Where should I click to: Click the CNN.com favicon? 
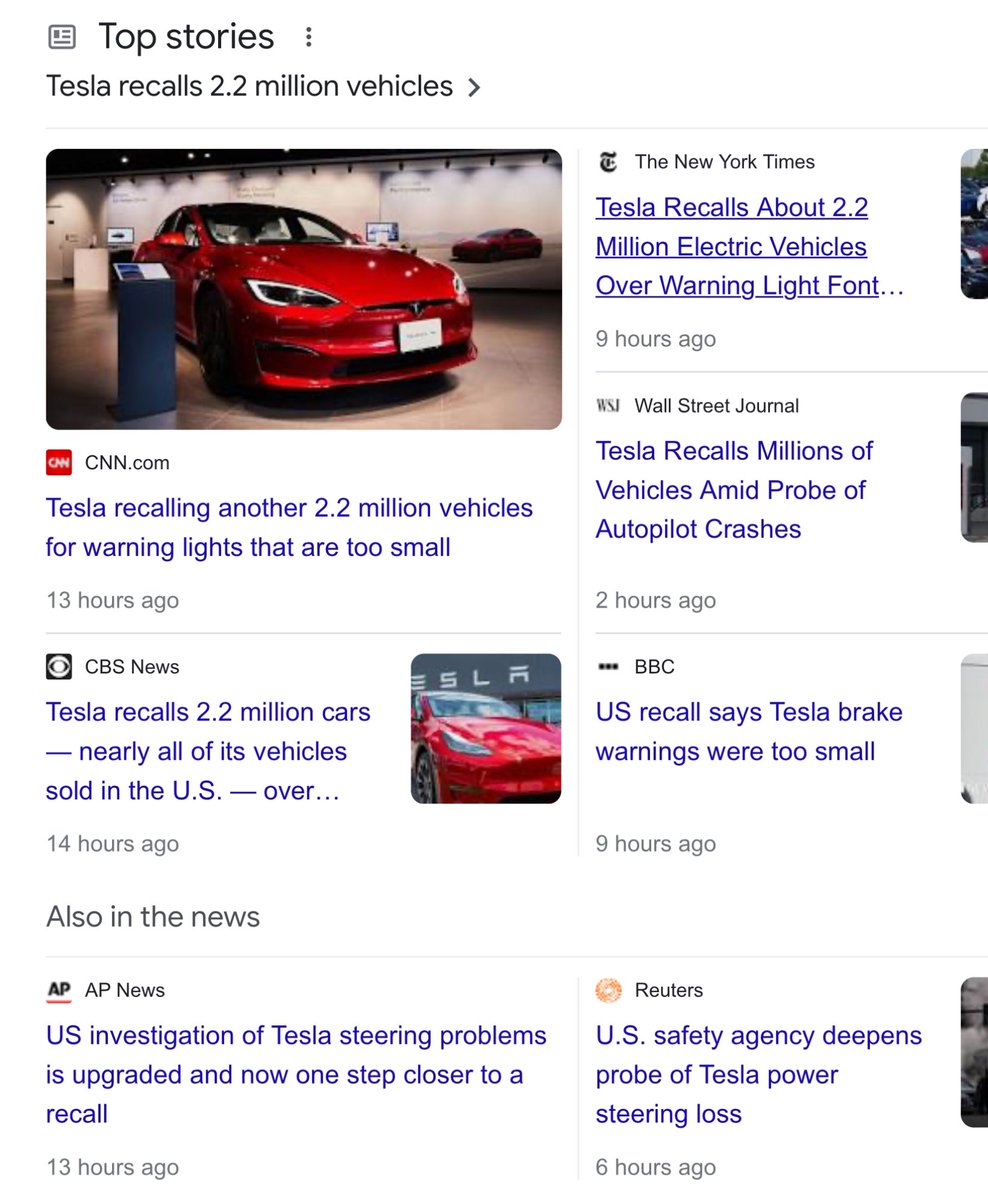point(58,463)
